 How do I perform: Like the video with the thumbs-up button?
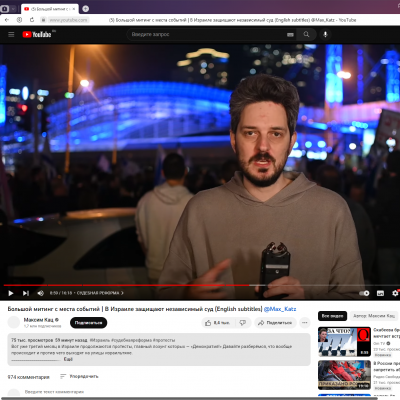(218, 323)
